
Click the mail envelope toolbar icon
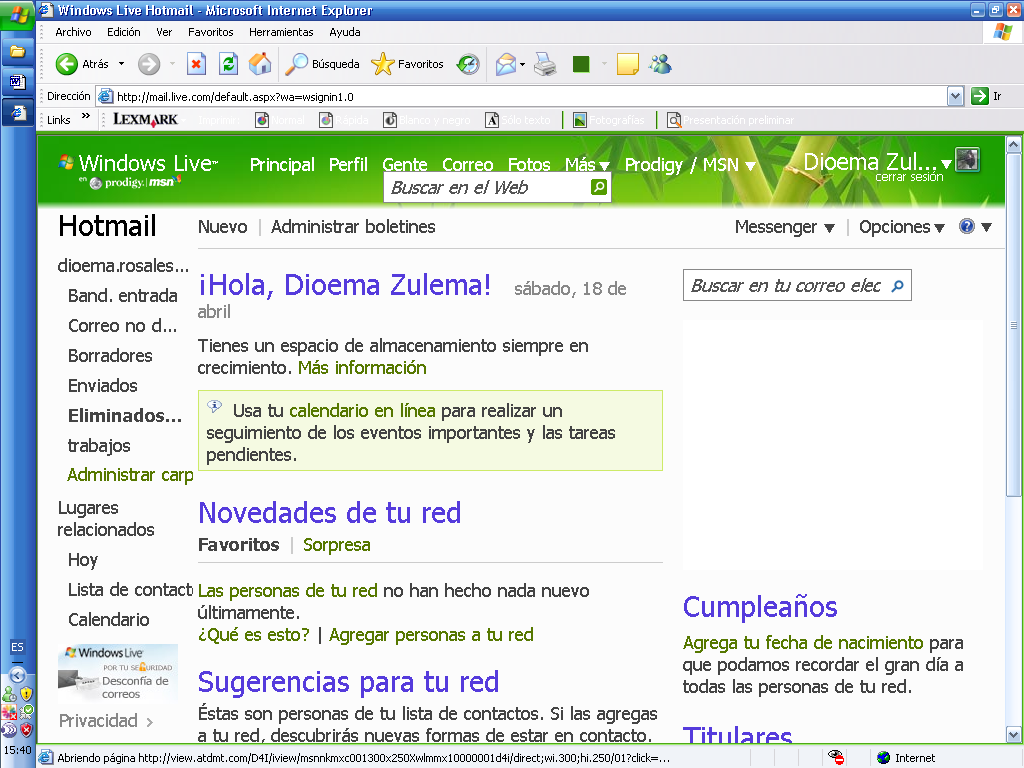(506, 64)
